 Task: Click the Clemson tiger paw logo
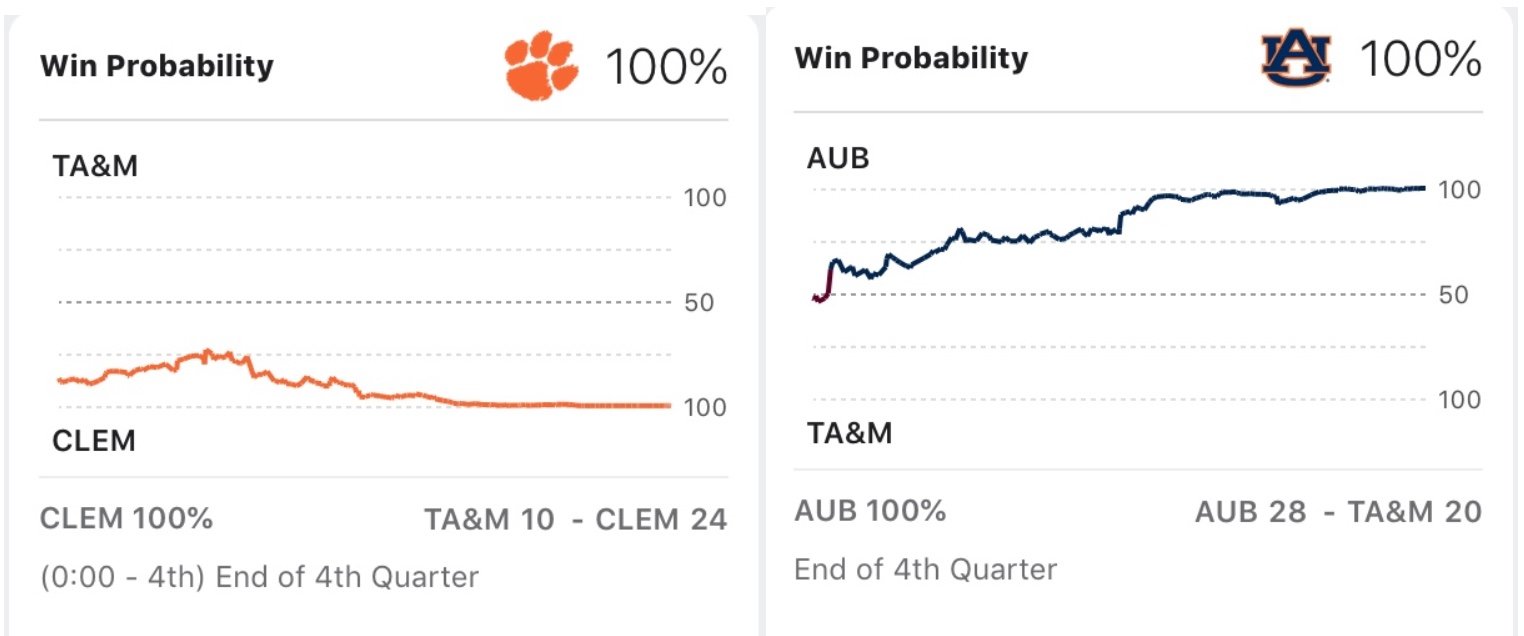click(x=541, y=68)
